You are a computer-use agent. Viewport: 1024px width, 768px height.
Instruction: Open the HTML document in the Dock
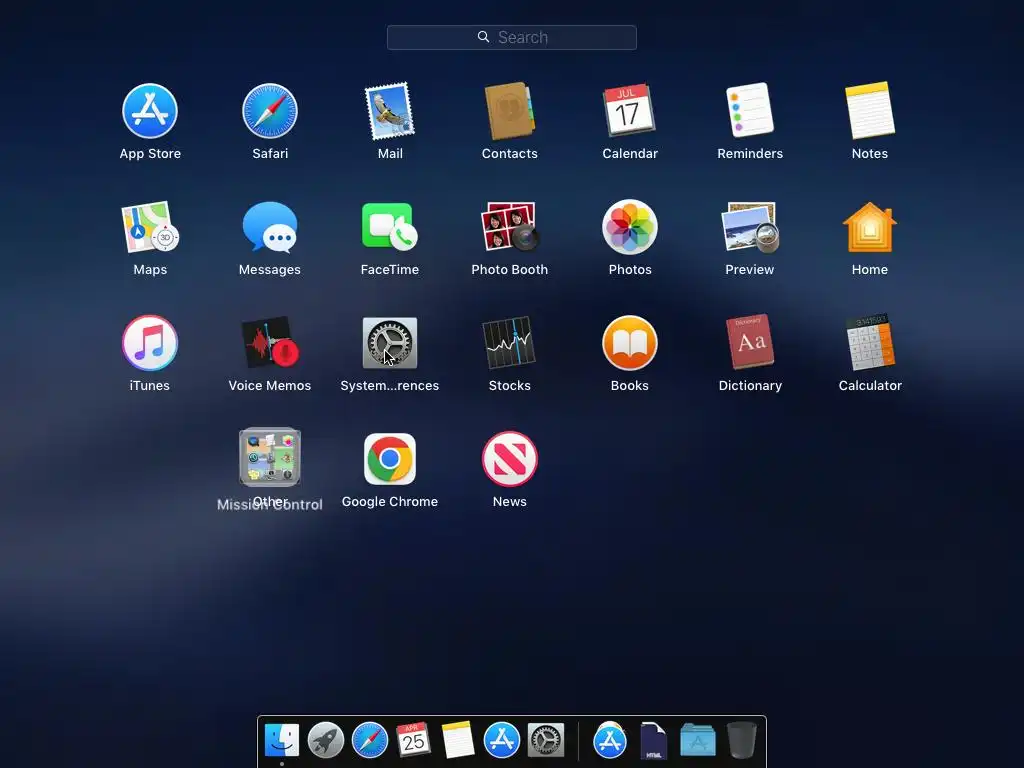point(654,741)
